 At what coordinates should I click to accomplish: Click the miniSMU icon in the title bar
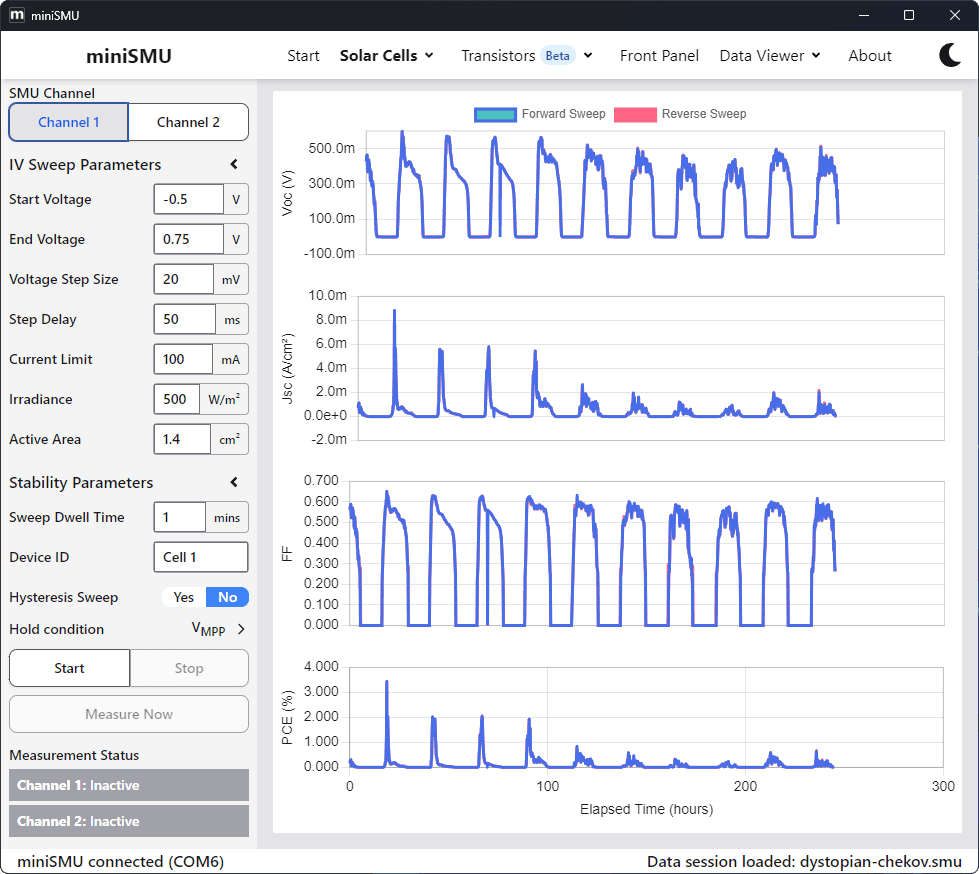pyautogui.click(x=16, y=15)
